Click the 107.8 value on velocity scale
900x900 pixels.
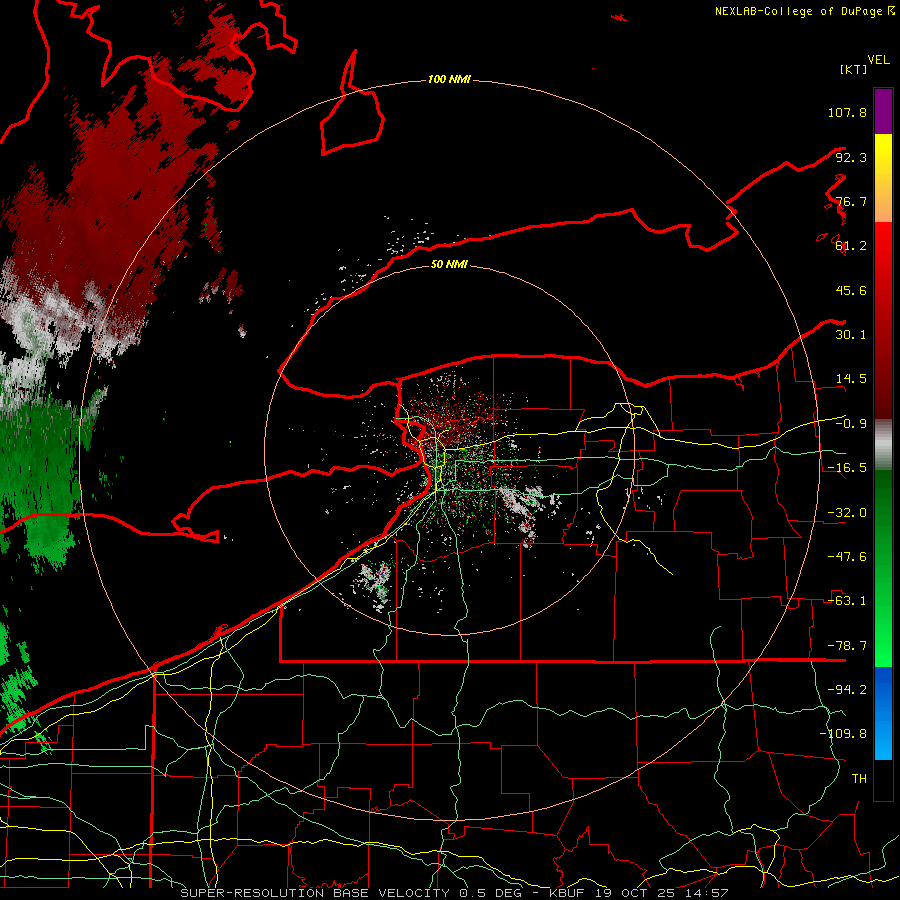(847, 112)
